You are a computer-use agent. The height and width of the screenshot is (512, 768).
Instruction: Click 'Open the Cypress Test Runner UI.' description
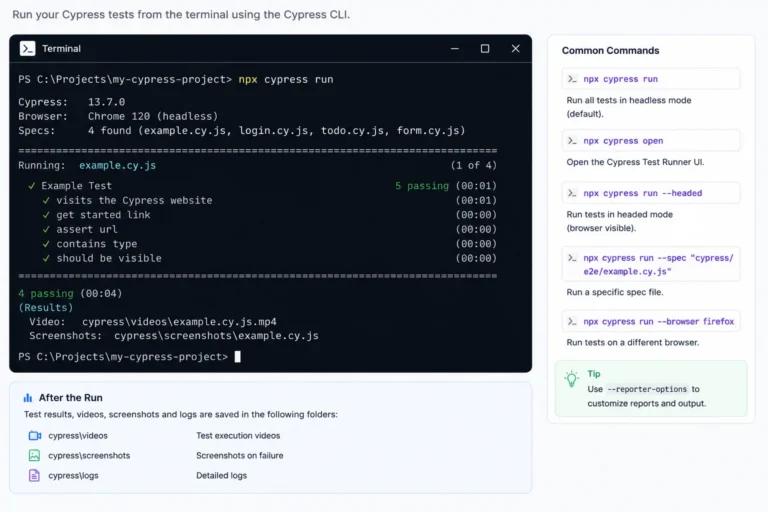tap(635, 162)
